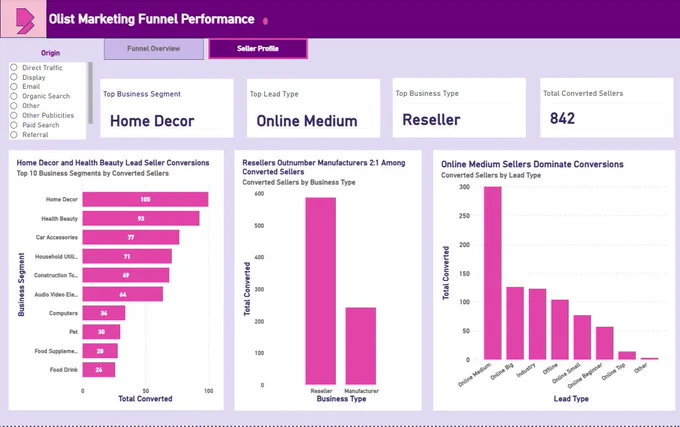This screenshot has height=427, width=680.
Task: Select the Food Drink bar
Action: pos(99,370)
